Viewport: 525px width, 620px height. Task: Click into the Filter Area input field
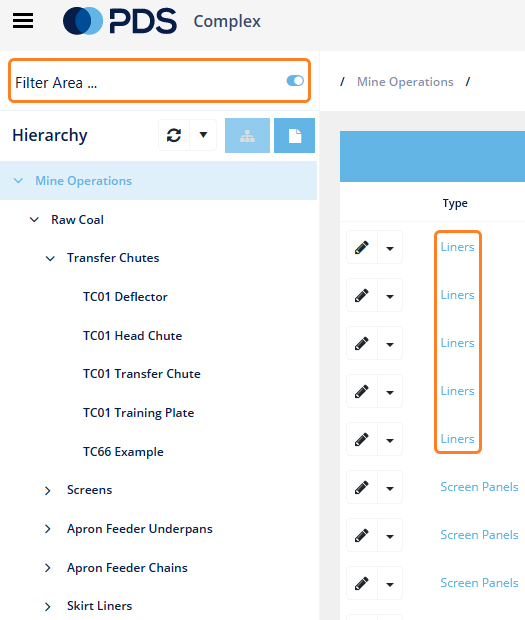tap(148, 82)
